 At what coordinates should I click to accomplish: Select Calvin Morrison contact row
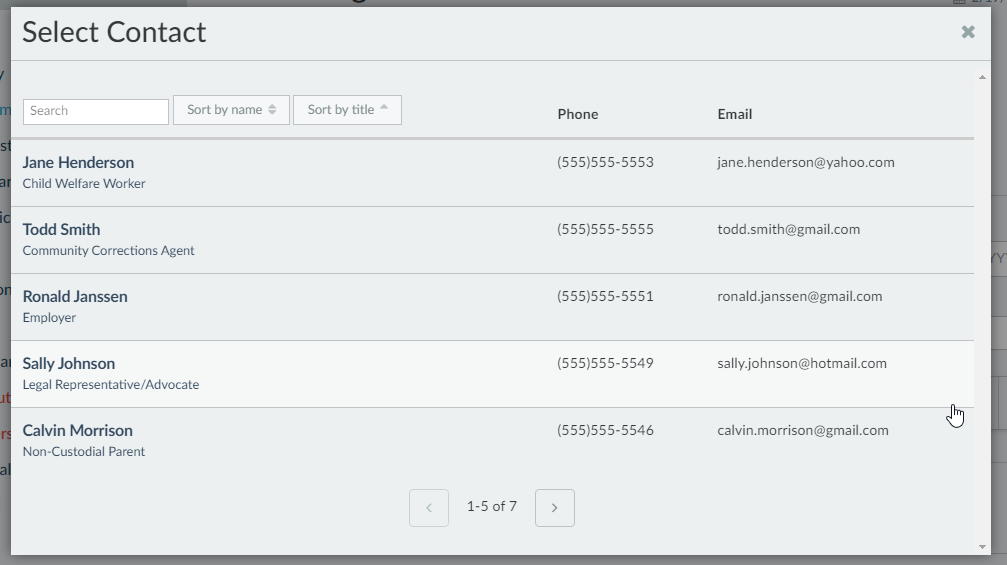(78, 431)
